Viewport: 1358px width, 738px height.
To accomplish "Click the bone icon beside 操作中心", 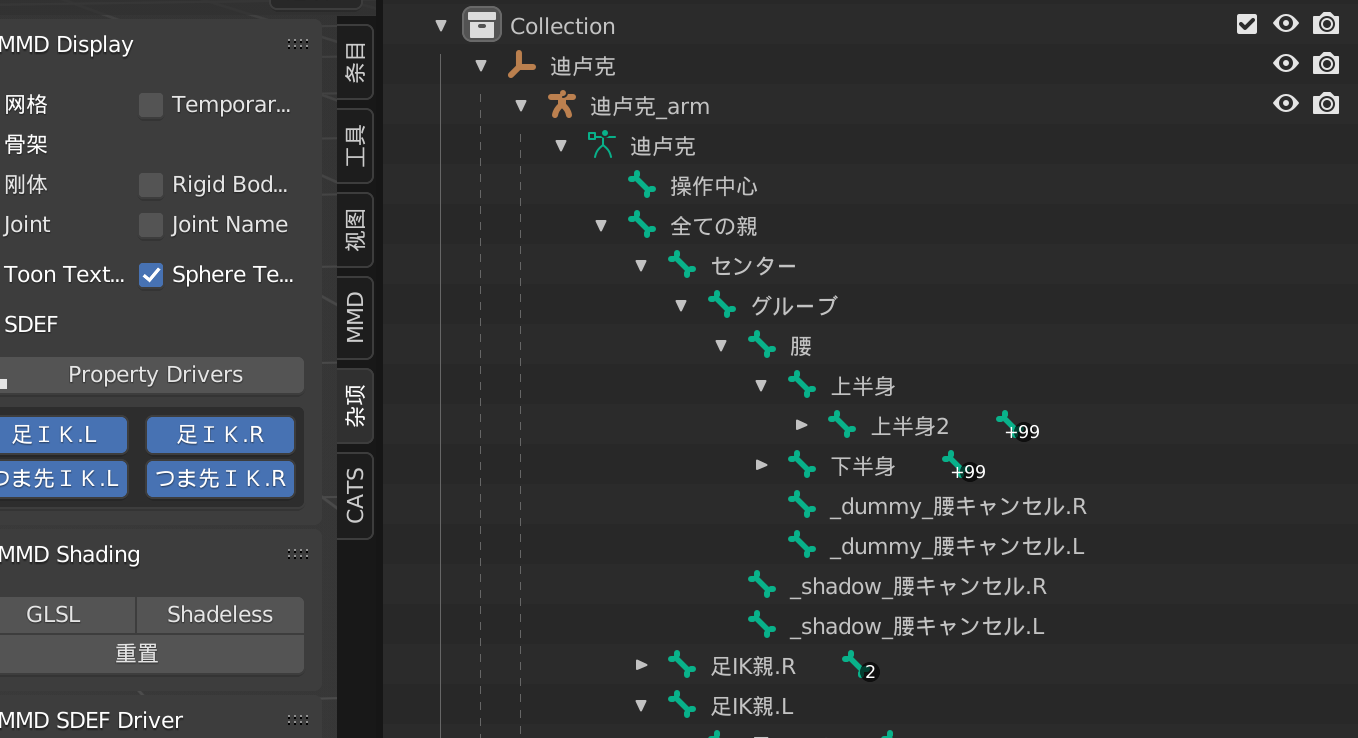I will [641, 185].
